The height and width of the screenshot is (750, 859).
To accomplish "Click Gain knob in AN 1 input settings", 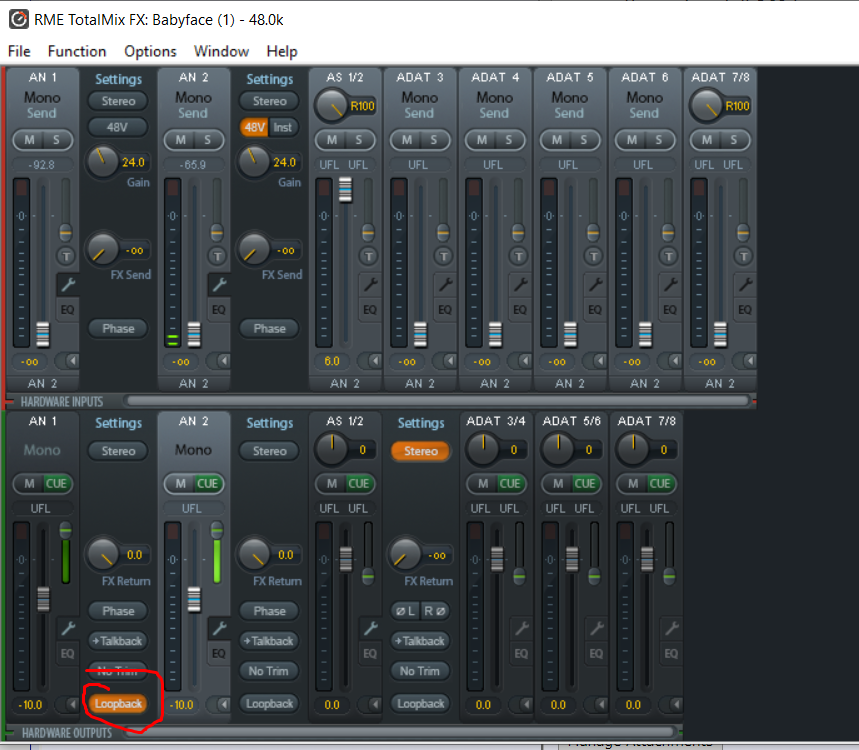I will (x=102, y=161).
